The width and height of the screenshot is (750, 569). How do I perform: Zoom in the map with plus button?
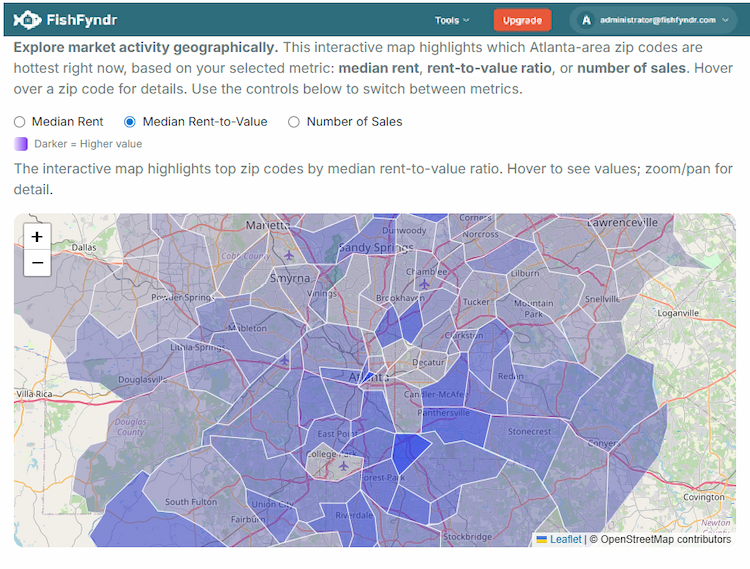pos(37,237)
